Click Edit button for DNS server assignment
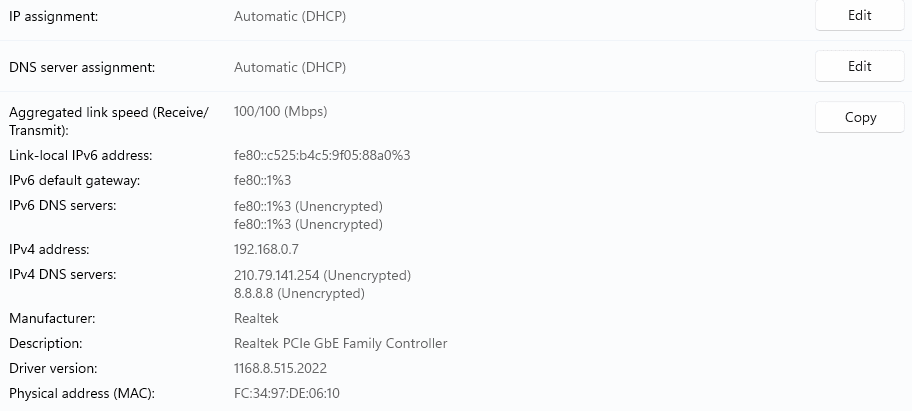This screenshot has width=912, height=411. tap(859, 67)
